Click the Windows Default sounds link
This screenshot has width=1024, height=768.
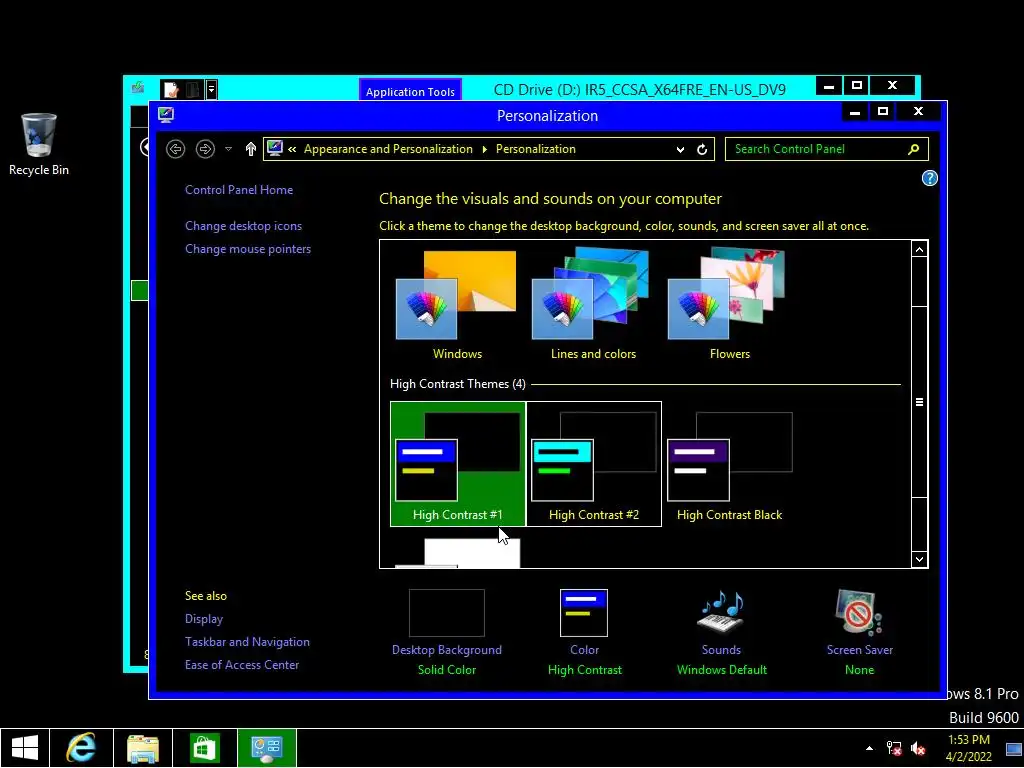(722, 669)
